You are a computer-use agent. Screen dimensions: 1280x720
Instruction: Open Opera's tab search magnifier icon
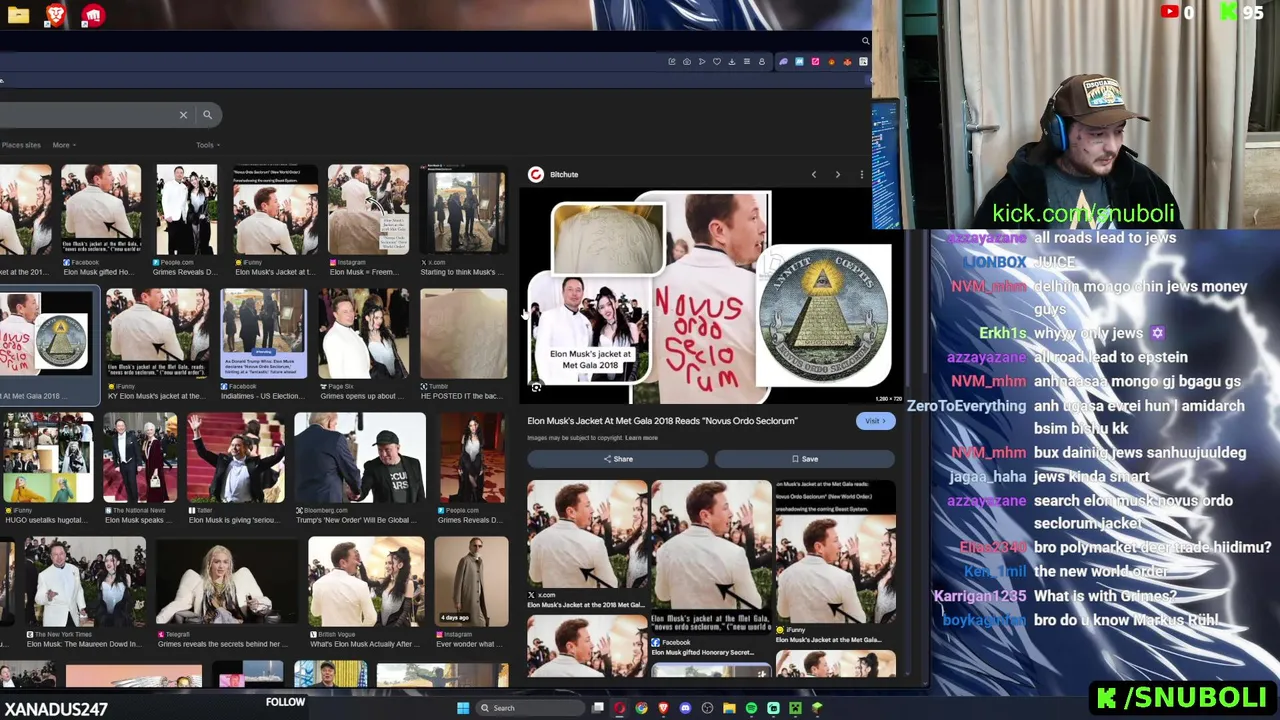(x=865, y=41)
